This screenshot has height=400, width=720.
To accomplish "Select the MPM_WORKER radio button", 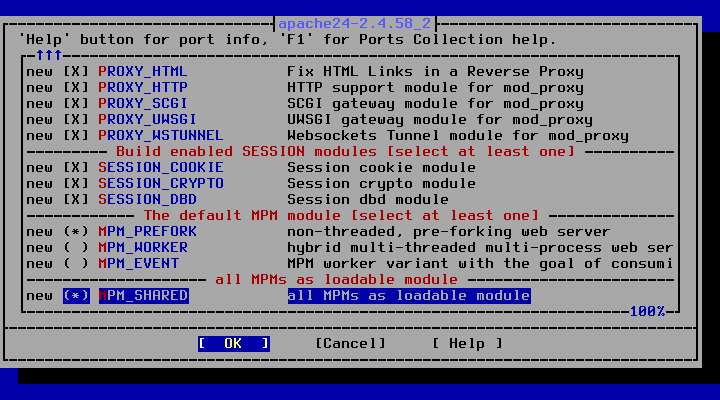I will coord(76,248).
